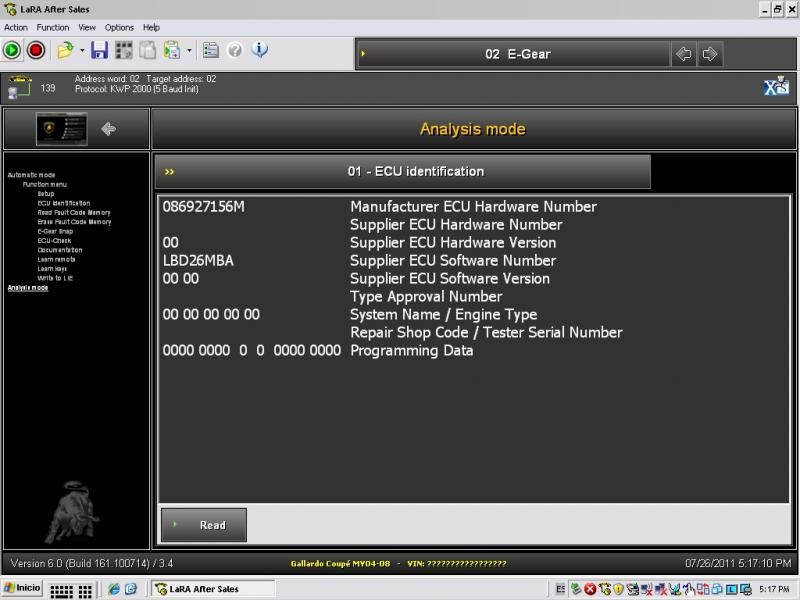This screenshot has height=600, width=800.
Task: Click the open folder icon in toolbar
Action: click(65, 50)
